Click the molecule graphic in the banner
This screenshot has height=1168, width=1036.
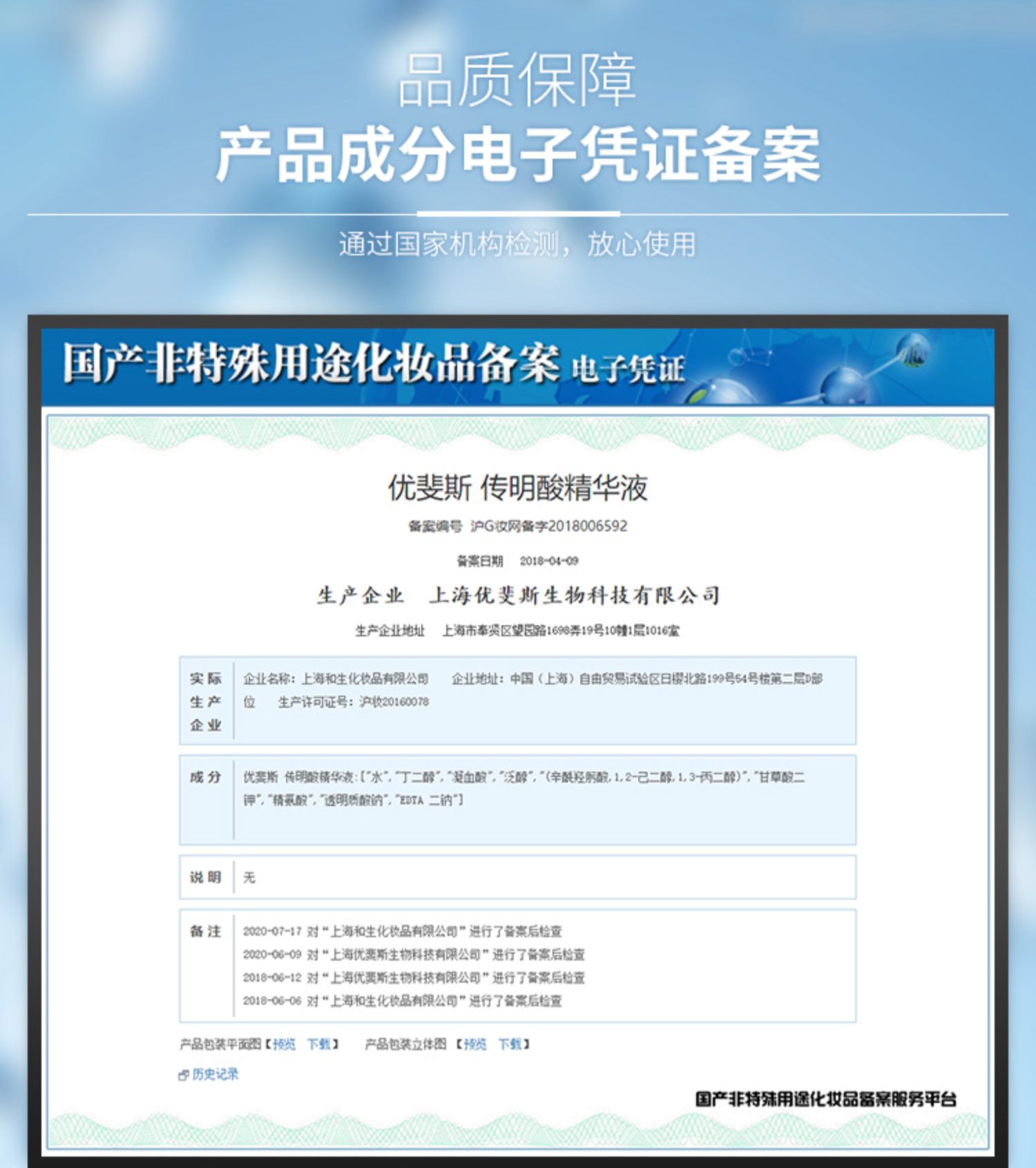click(850, 373)
